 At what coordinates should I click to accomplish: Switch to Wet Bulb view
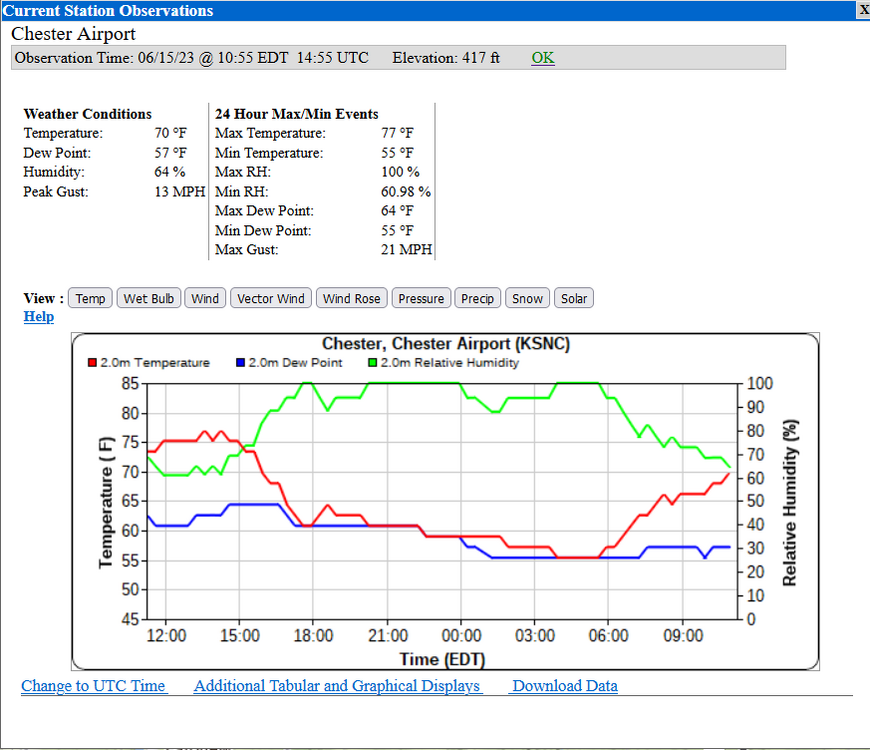tap(149, 298)
